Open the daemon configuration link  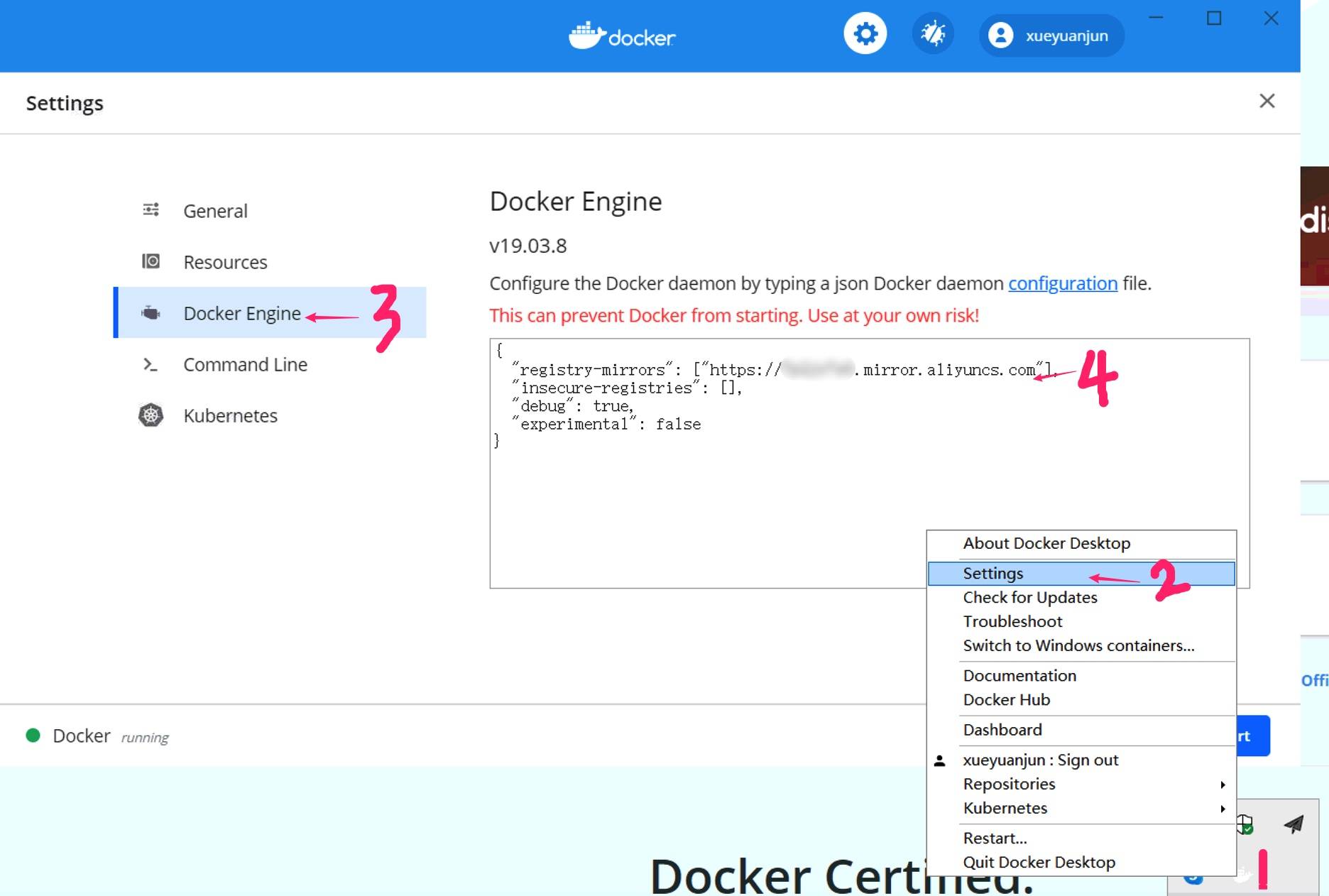click(1062, 283)
